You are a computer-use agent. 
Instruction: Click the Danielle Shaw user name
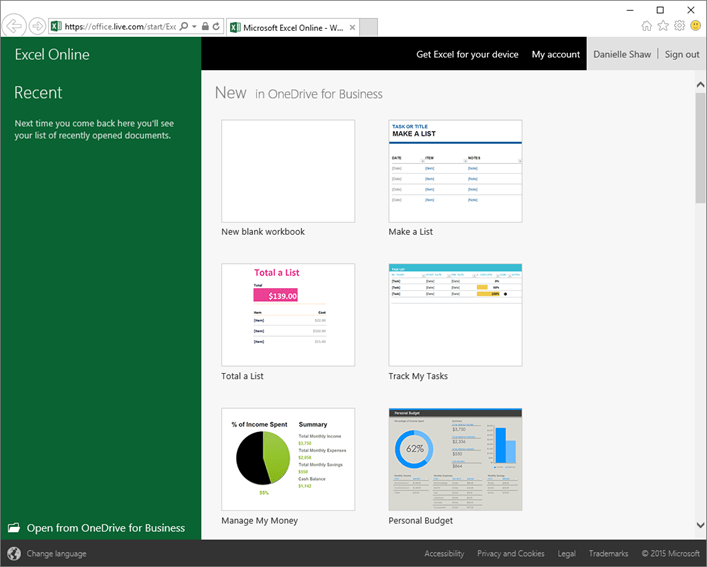[622, 55]
